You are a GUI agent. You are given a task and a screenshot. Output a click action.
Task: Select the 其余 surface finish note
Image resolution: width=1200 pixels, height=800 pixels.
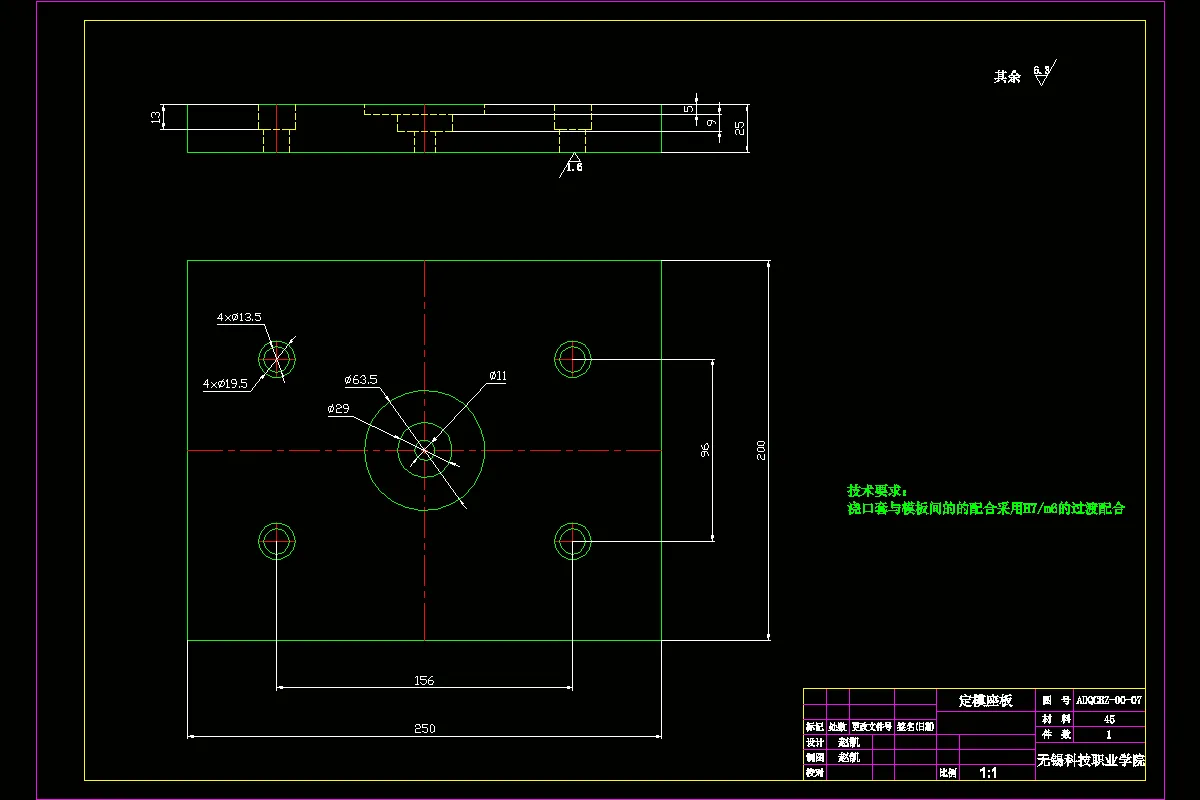pyautogui.click(x=1007, y=76)
